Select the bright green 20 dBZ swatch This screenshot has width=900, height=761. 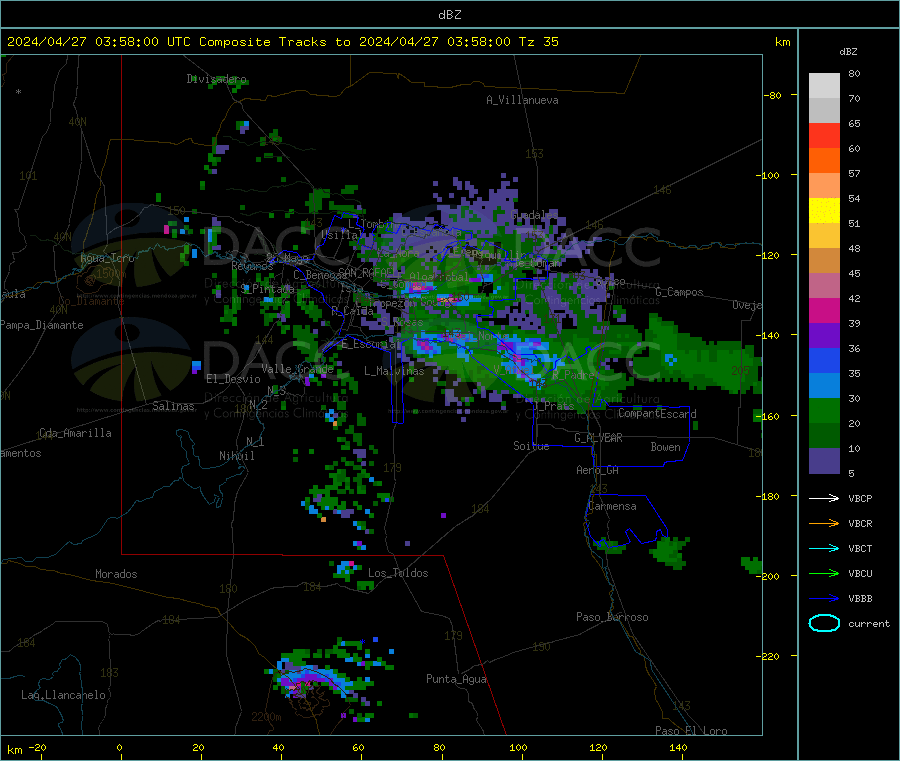824,410
